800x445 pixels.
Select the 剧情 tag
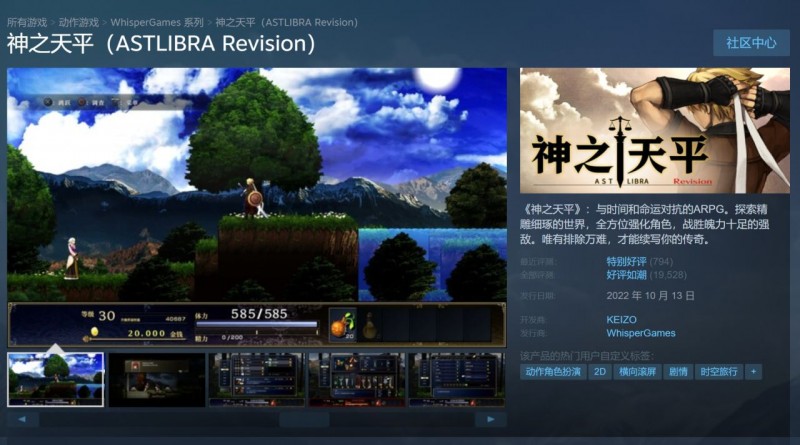678,372
